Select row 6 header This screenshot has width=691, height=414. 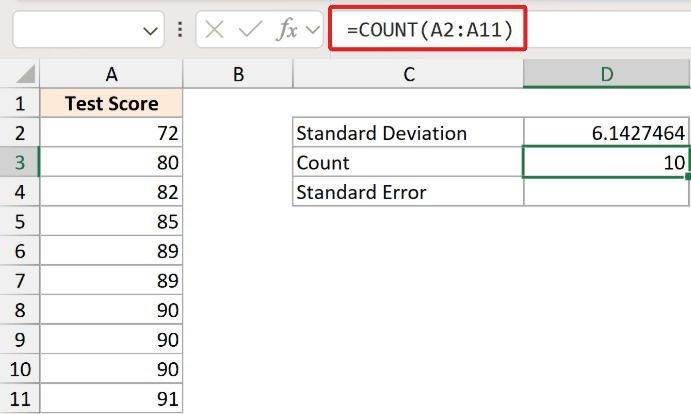(x=19, y=251)
